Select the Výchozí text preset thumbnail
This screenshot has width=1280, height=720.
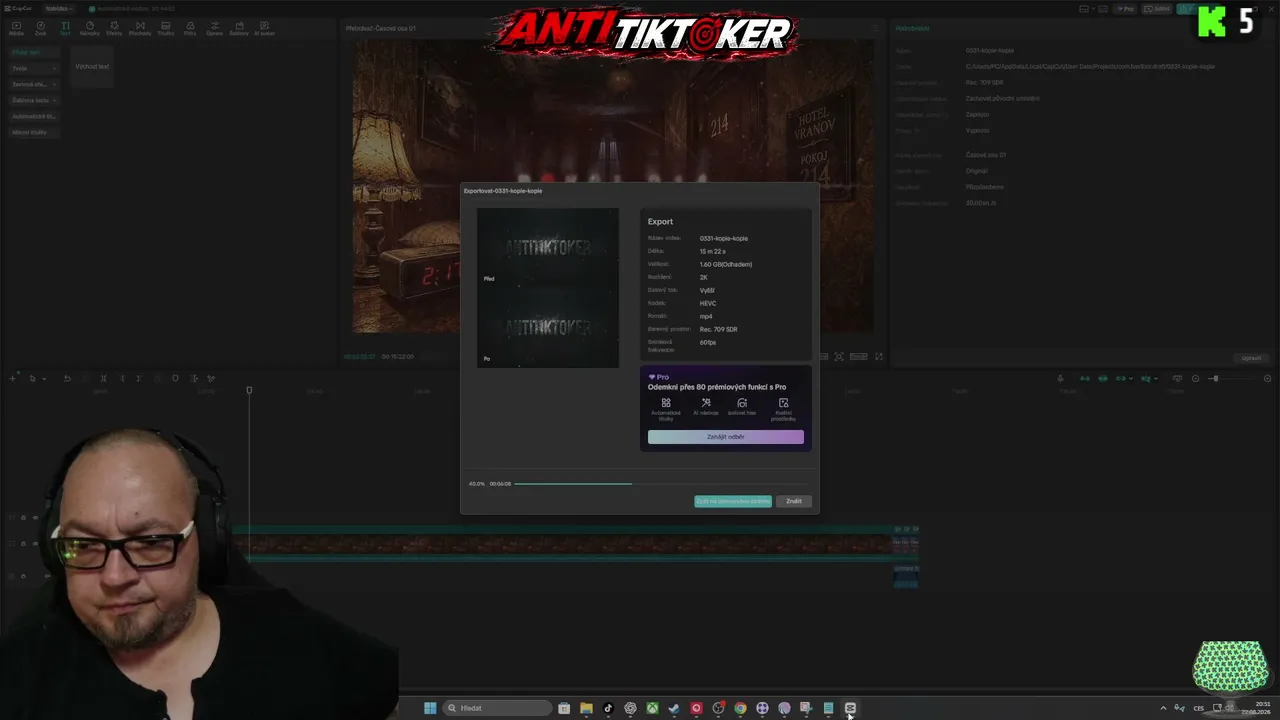(x=92, y=67)
